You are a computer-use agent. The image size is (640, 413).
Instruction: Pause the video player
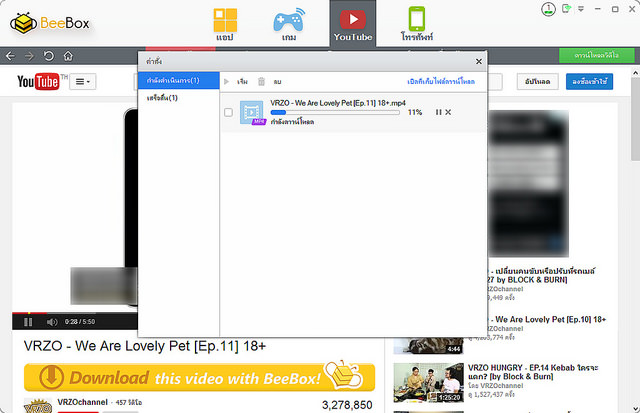28,322
